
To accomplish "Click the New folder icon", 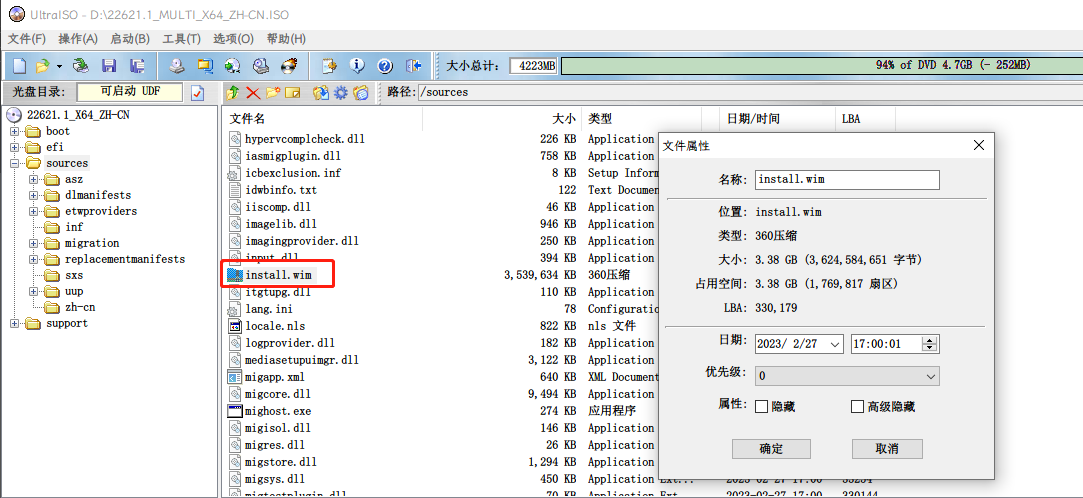I will [x=273, y=93].
